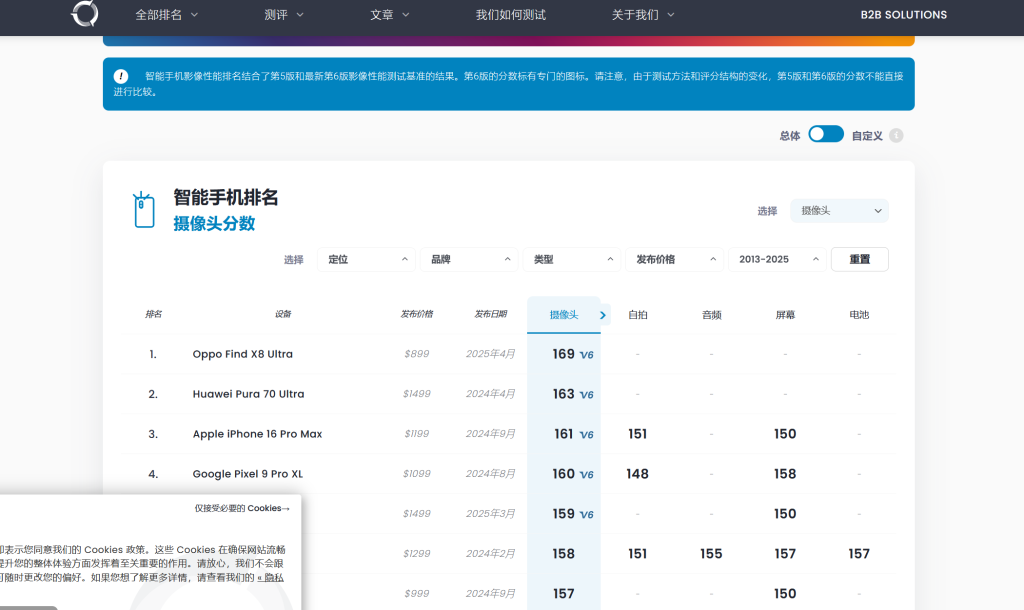Screen dimensions: 1024x610
Task: Click V6 badge next to score 169
Action: (586, 355)
